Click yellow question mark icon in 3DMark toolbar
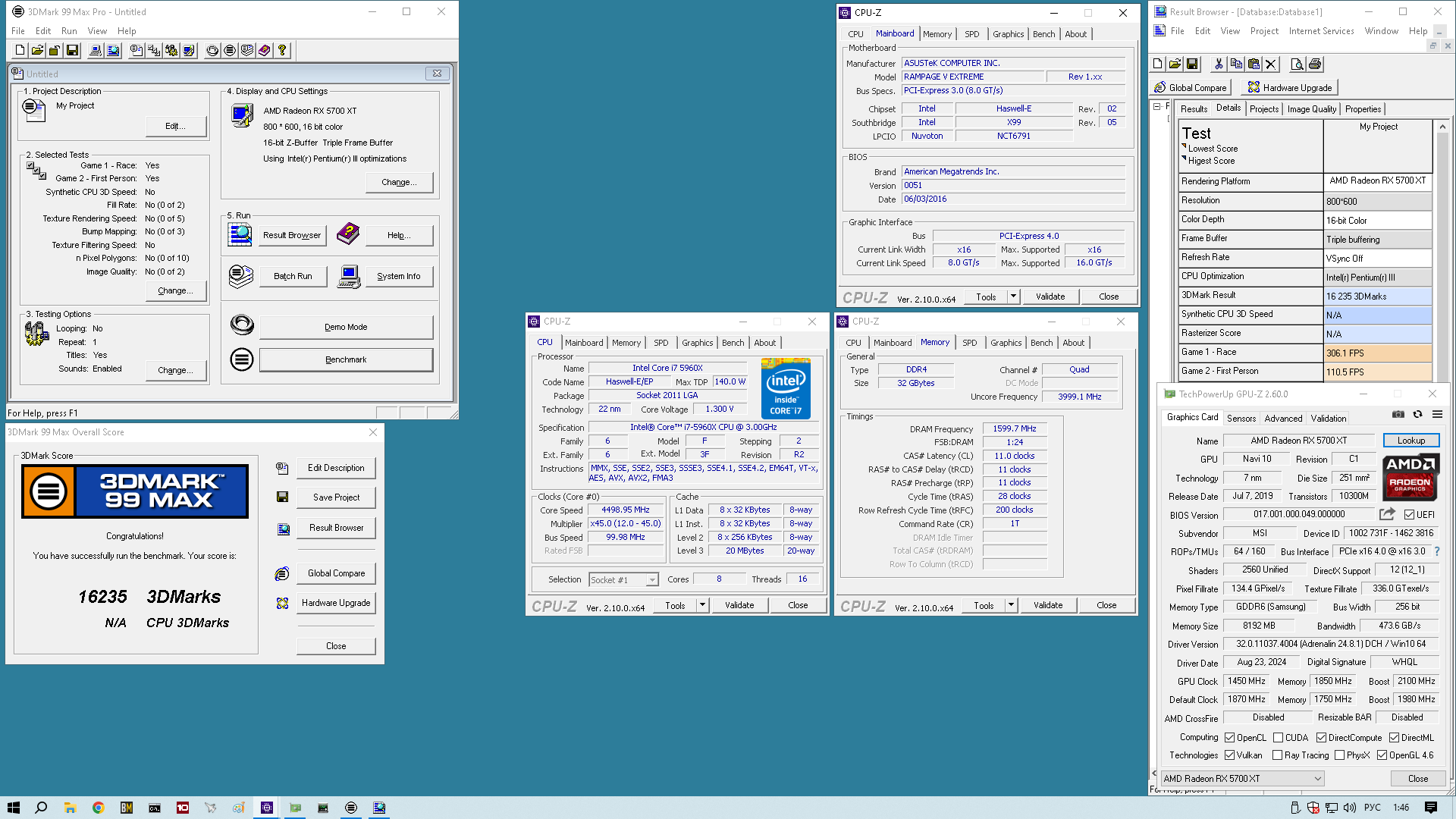This screenshot has width=1456, height=819. pos(282,51)
